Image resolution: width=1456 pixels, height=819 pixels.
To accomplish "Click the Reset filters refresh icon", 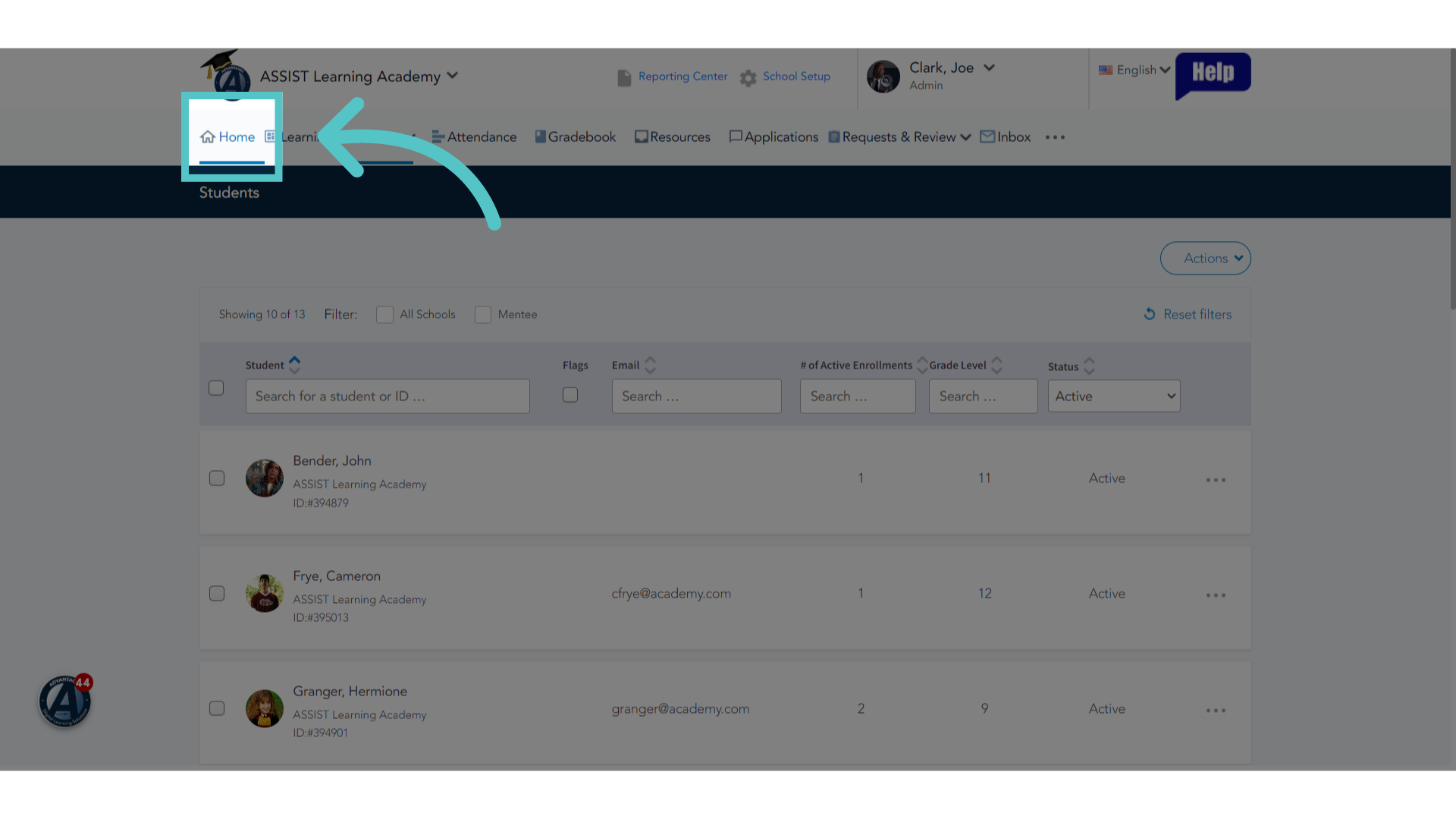I will tap(1150, 314).
